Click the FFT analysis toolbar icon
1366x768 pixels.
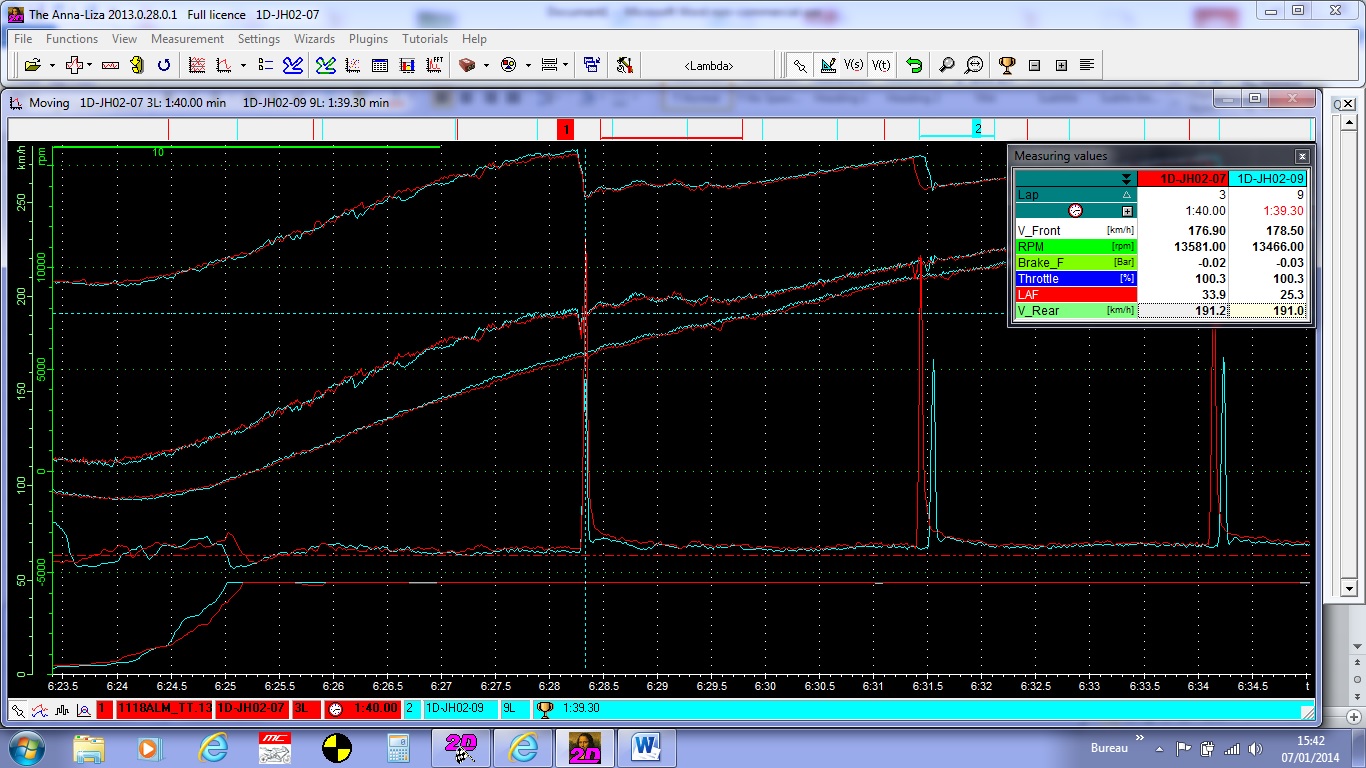click(435, 65)
